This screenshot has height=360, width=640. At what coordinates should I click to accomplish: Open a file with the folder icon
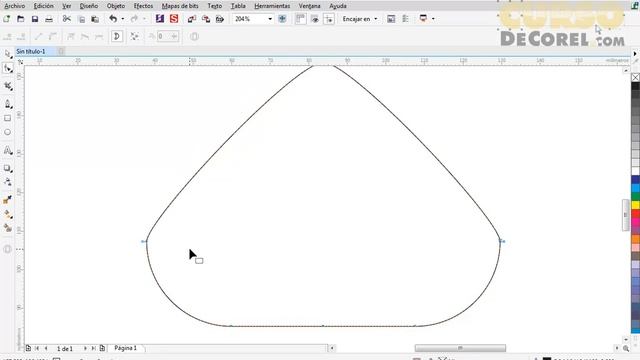[x=20, y=19]
